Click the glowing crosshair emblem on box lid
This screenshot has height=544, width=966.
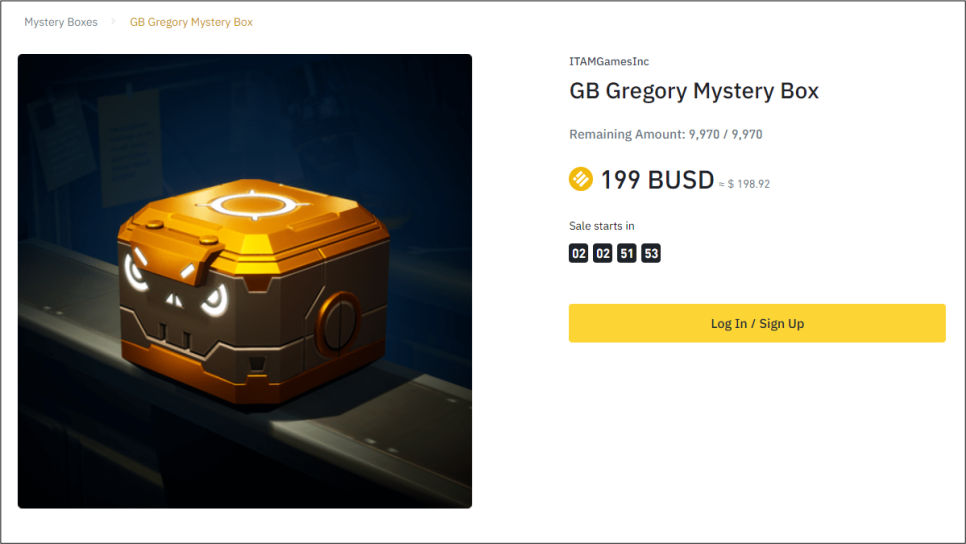pos(253,204)
